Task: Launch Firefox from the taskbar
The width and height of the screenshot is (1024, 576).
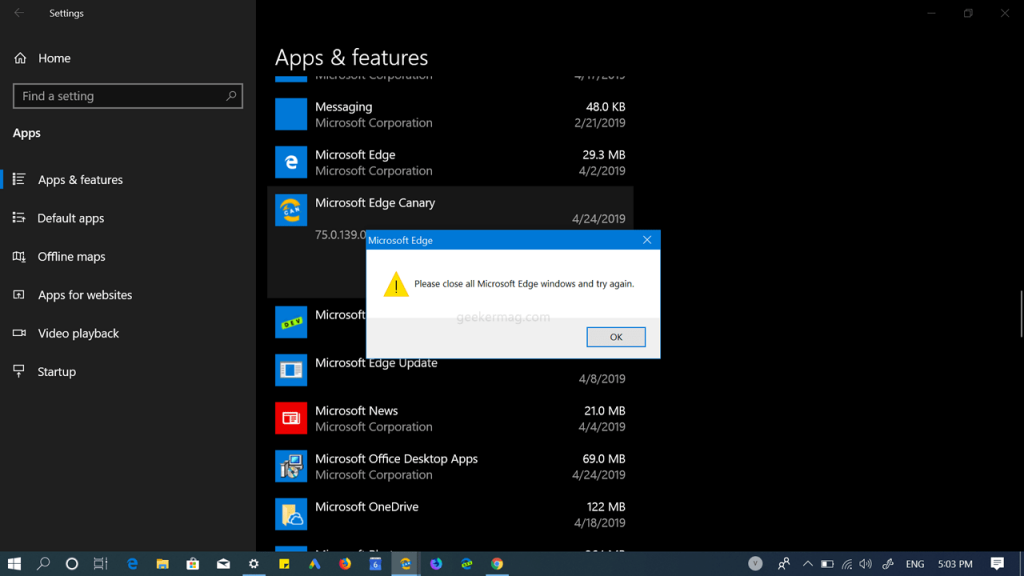Action: click(x=345, y=564)
